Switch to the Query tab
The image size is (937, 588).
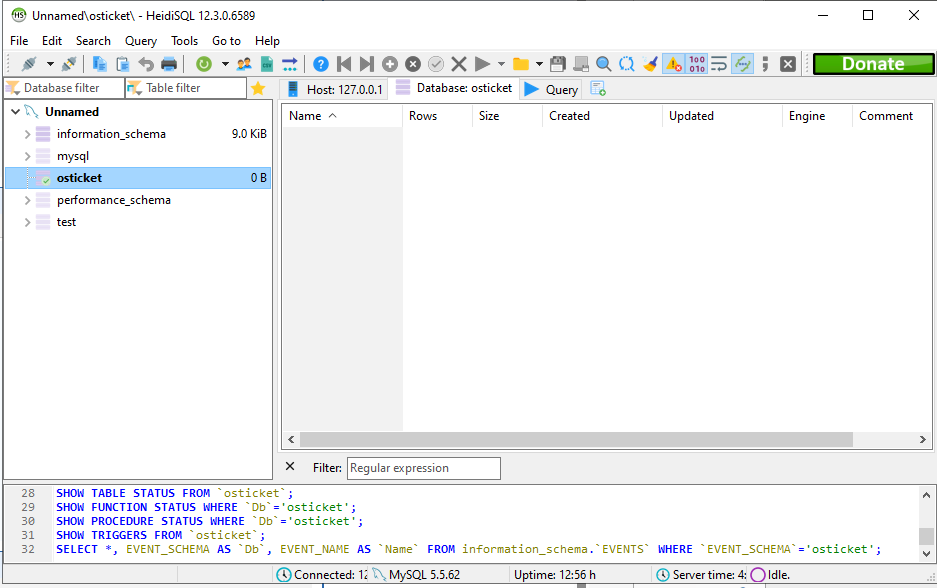coord(551,89)
